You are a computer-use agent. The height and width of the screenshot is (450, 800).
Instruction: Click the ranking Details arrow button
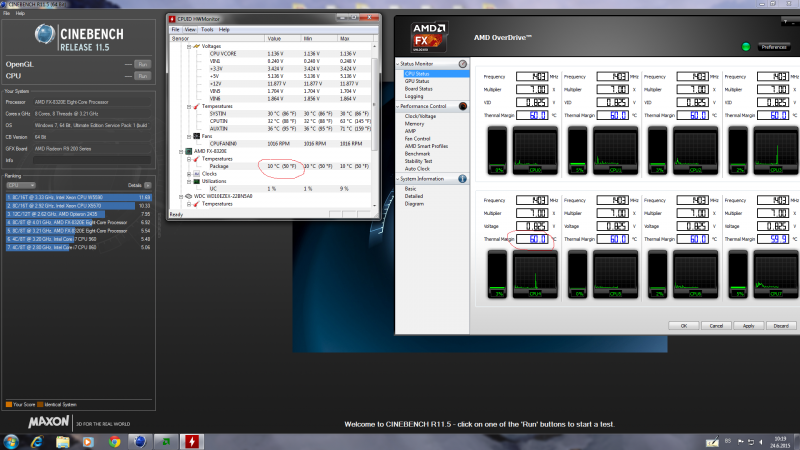[x=147, y=185]
